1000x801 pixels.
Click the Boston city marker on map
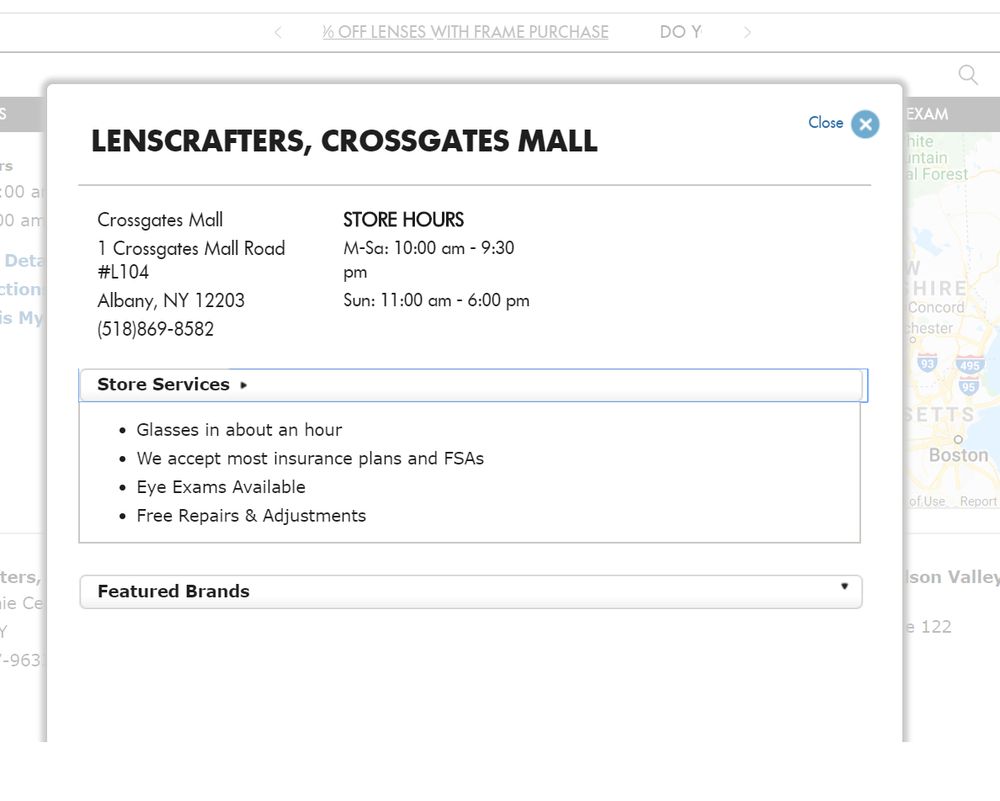tap(957, 438)
